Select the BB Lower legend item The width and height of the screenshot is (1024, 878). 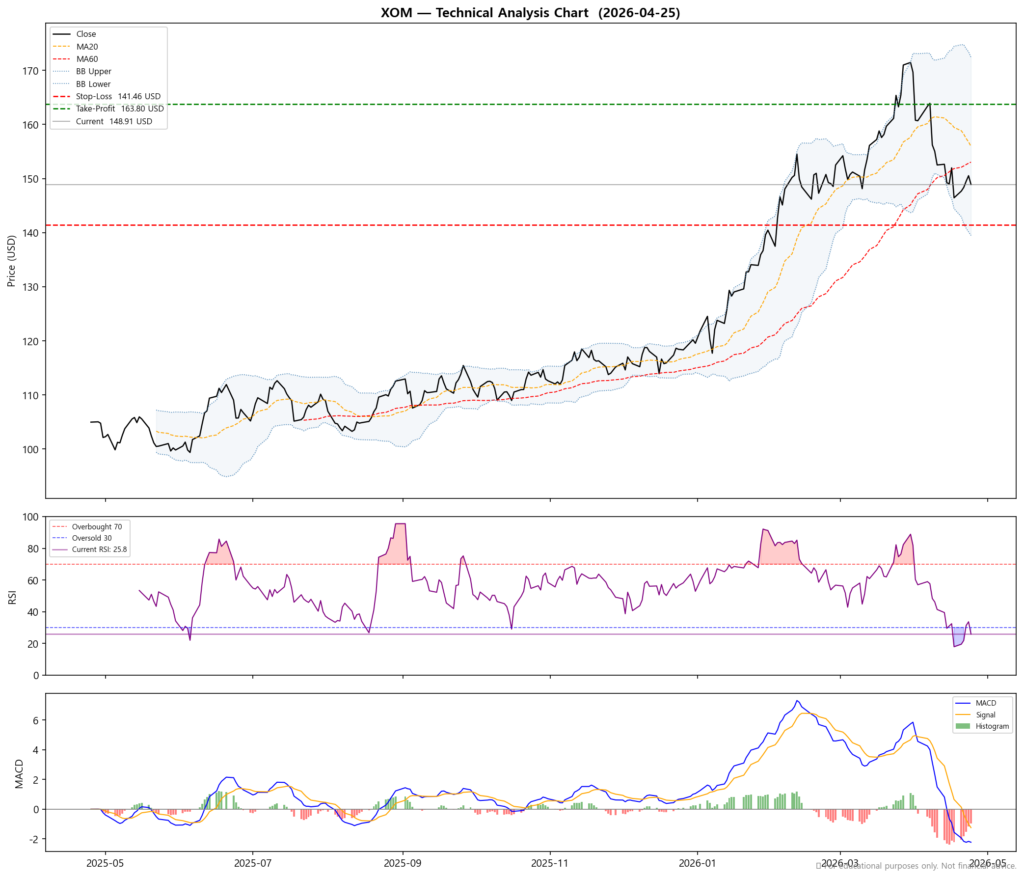(93, 84)
